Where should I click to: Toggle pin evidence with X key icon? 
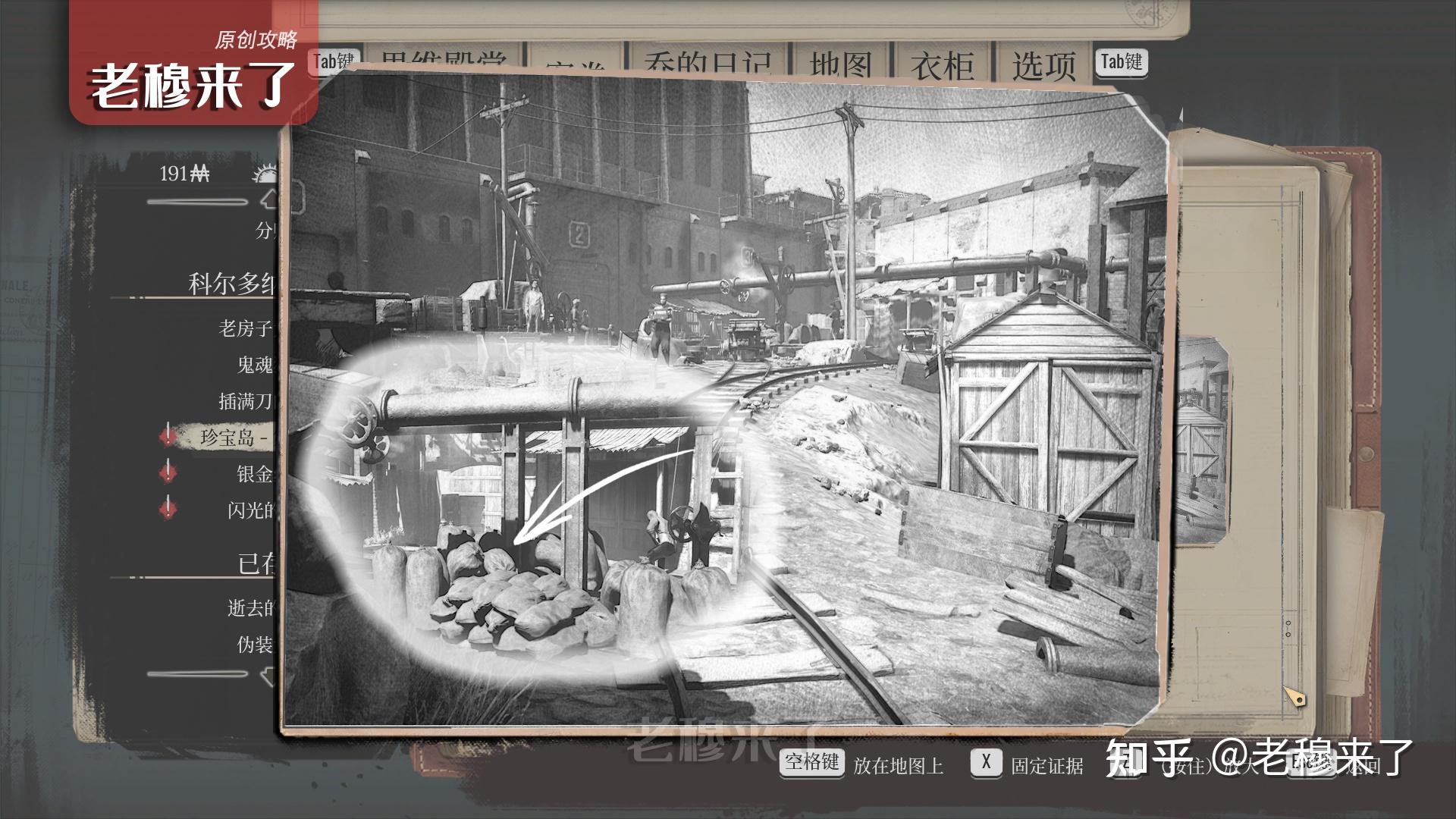pyautogui.click(x=985, y=762)
